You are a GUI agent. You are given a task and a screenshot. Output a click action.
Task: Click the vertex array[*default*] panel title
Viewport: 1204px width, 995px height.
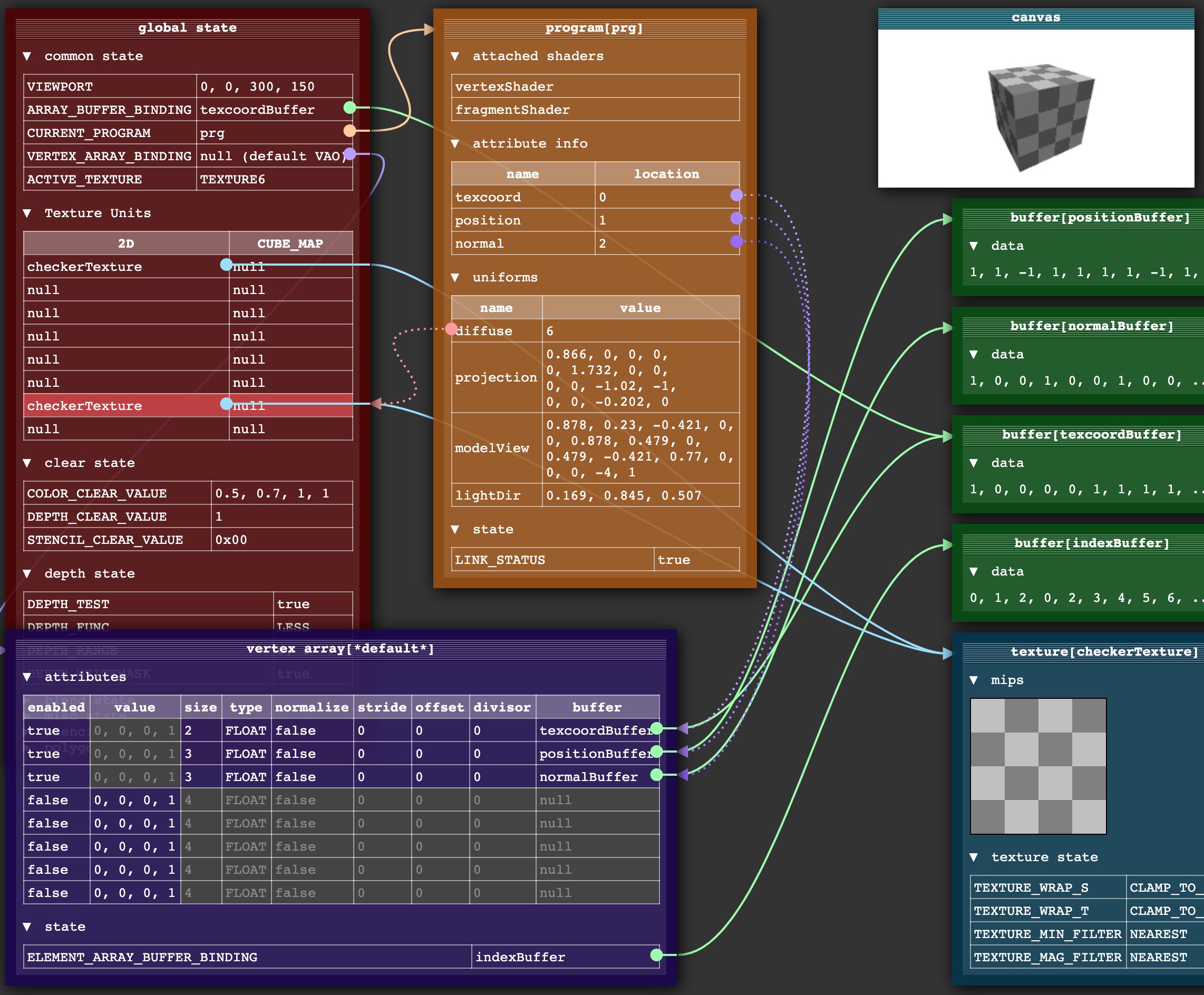341,649
